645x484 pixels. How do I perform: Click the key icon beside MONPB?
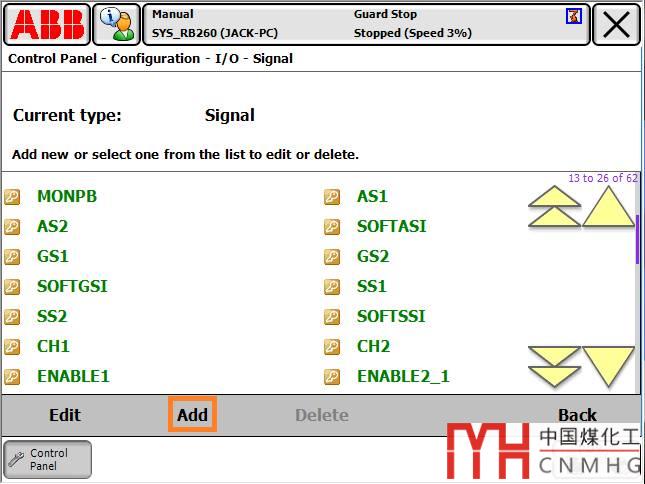pos(12,197)
